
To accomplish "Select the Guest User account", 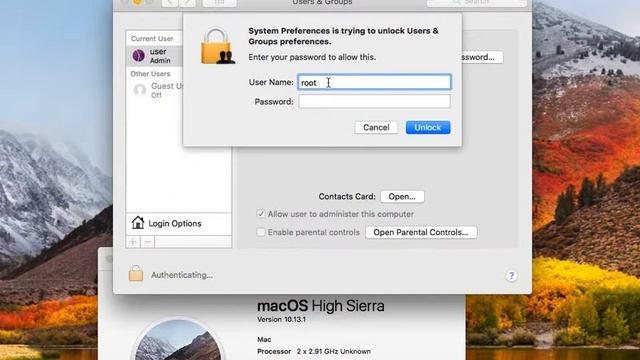I will [x=155, y=90].
